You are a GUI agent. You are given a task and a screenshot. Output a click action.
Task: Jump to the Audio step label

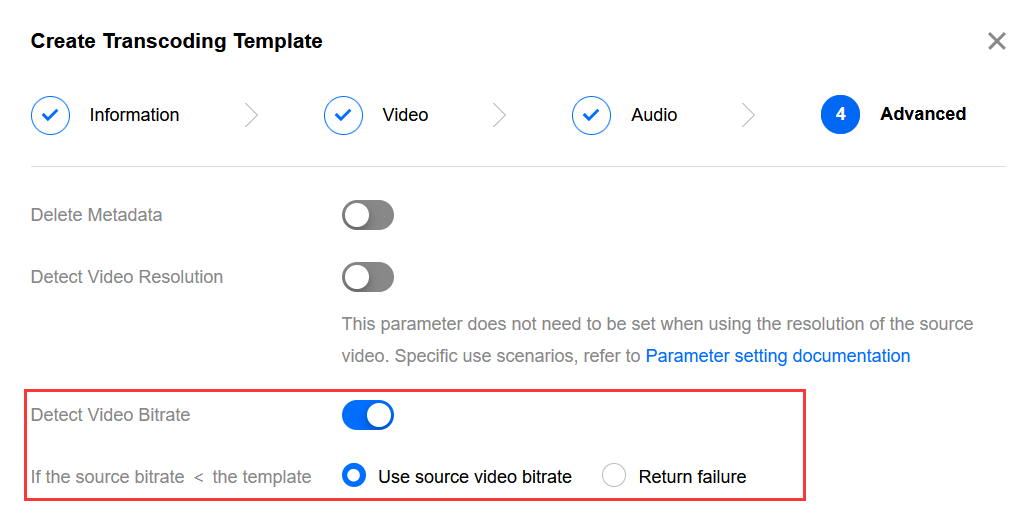pyautogui.click(x=654, y=115)
